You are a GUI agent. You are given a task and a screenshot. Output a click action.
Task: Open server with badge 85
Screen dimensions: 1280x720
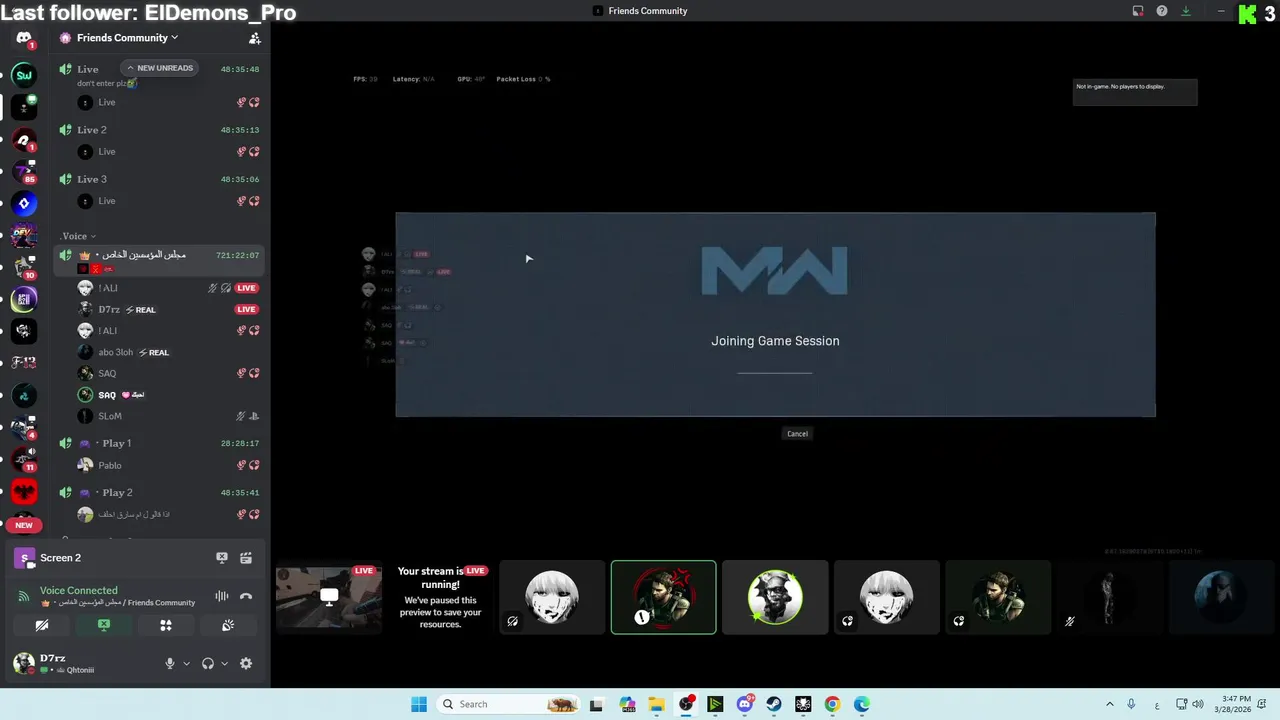24,171
